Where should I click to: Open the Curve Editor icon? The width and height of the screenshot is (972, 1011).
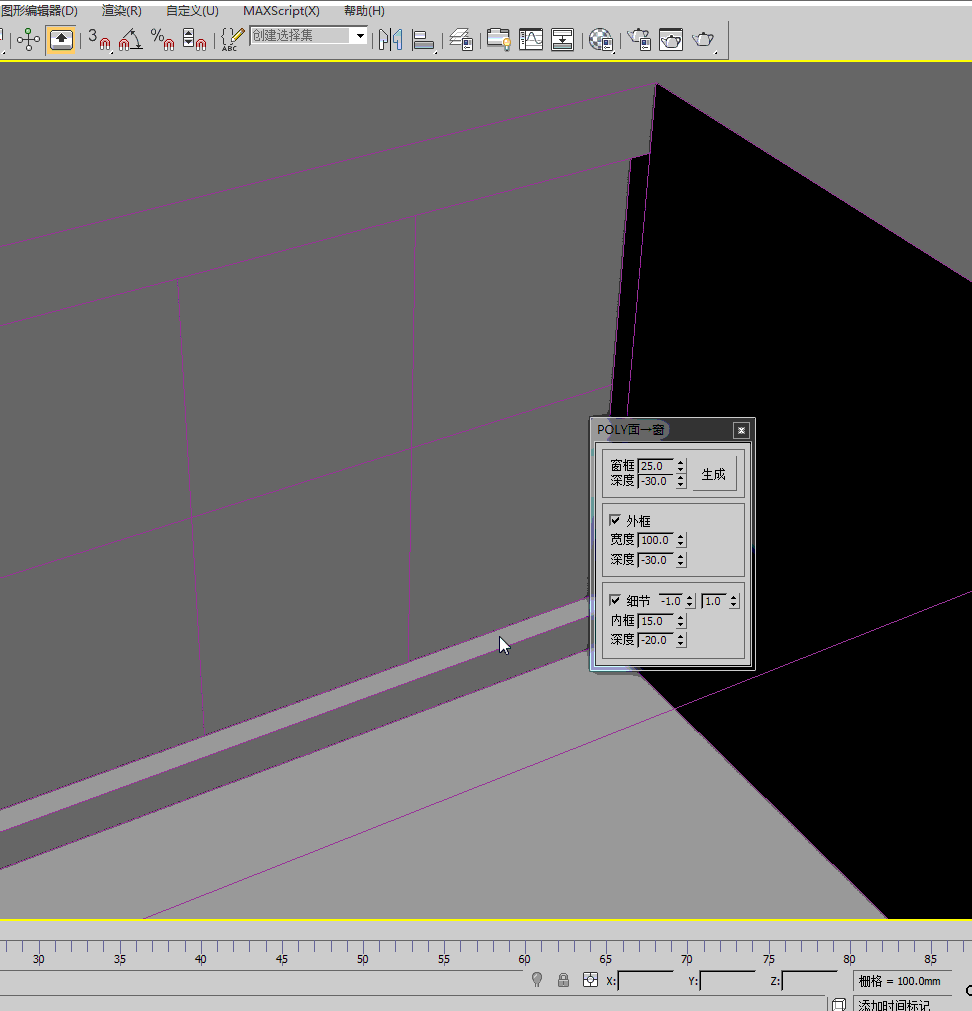tap(530, 40)
